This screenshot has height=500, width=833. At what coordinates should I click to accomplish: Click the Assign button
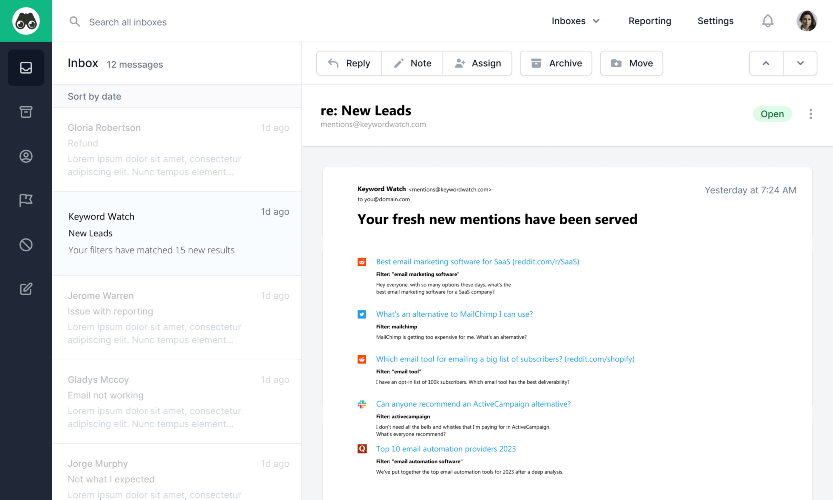[477, 63]
